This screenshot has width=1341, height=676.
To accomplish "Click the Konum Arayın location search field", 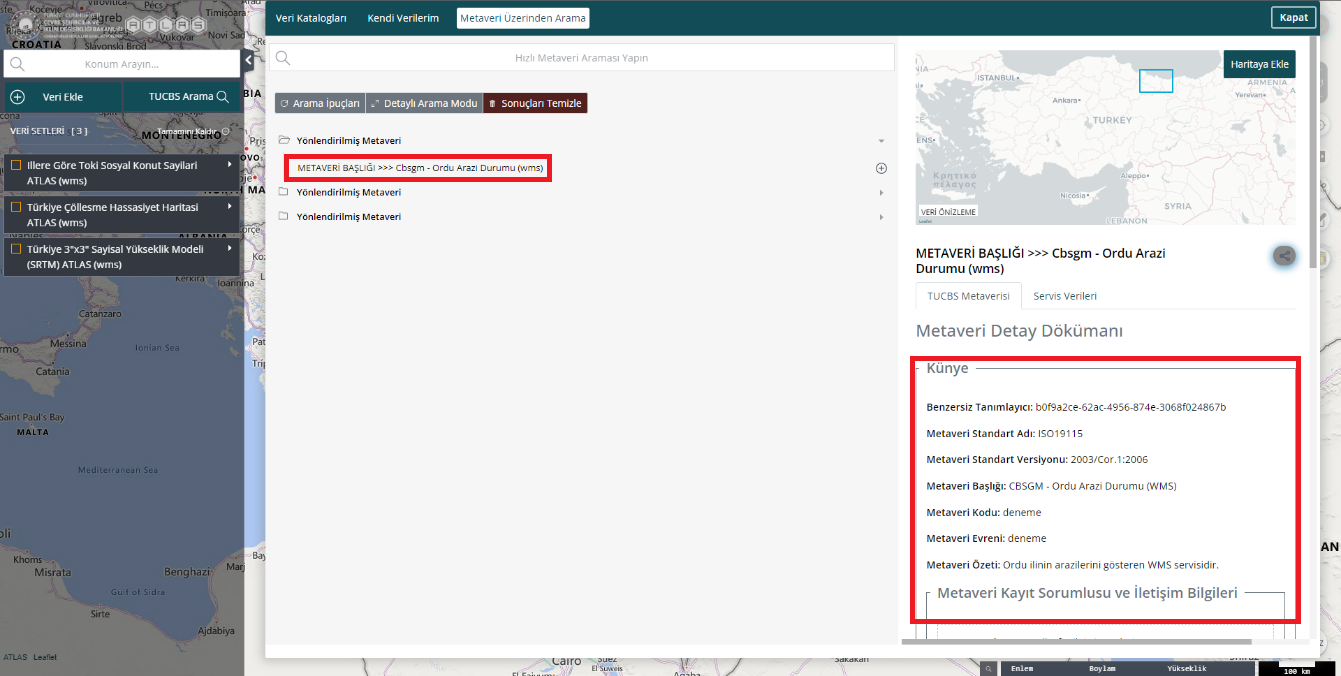I will click(x=122, y=64).
